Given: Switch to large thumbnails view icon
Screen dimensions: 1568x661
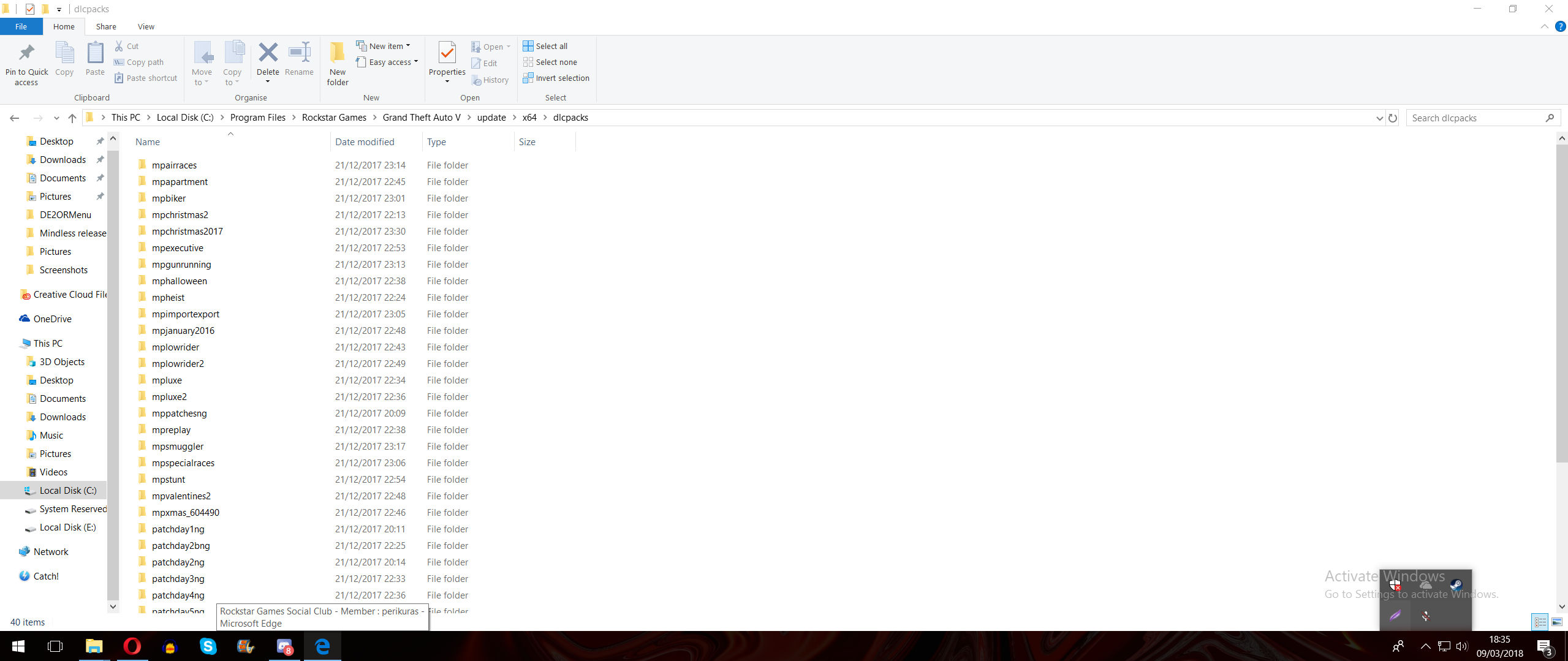Looking at the screenshot, I should pos(1557,622).
